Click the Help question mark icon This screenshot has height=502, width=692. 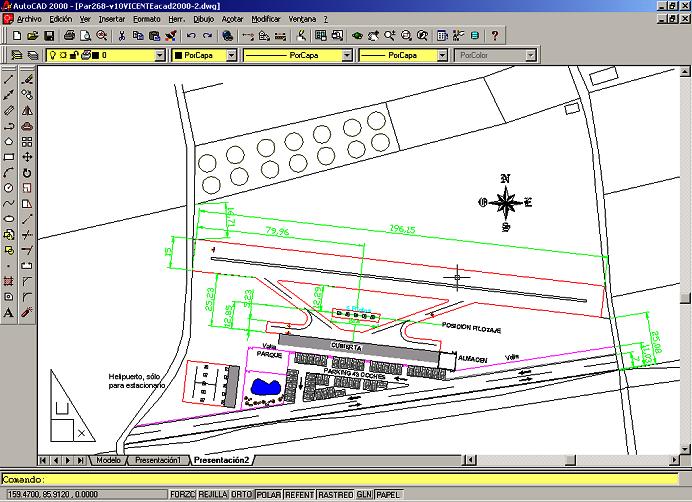pos(494,35)
